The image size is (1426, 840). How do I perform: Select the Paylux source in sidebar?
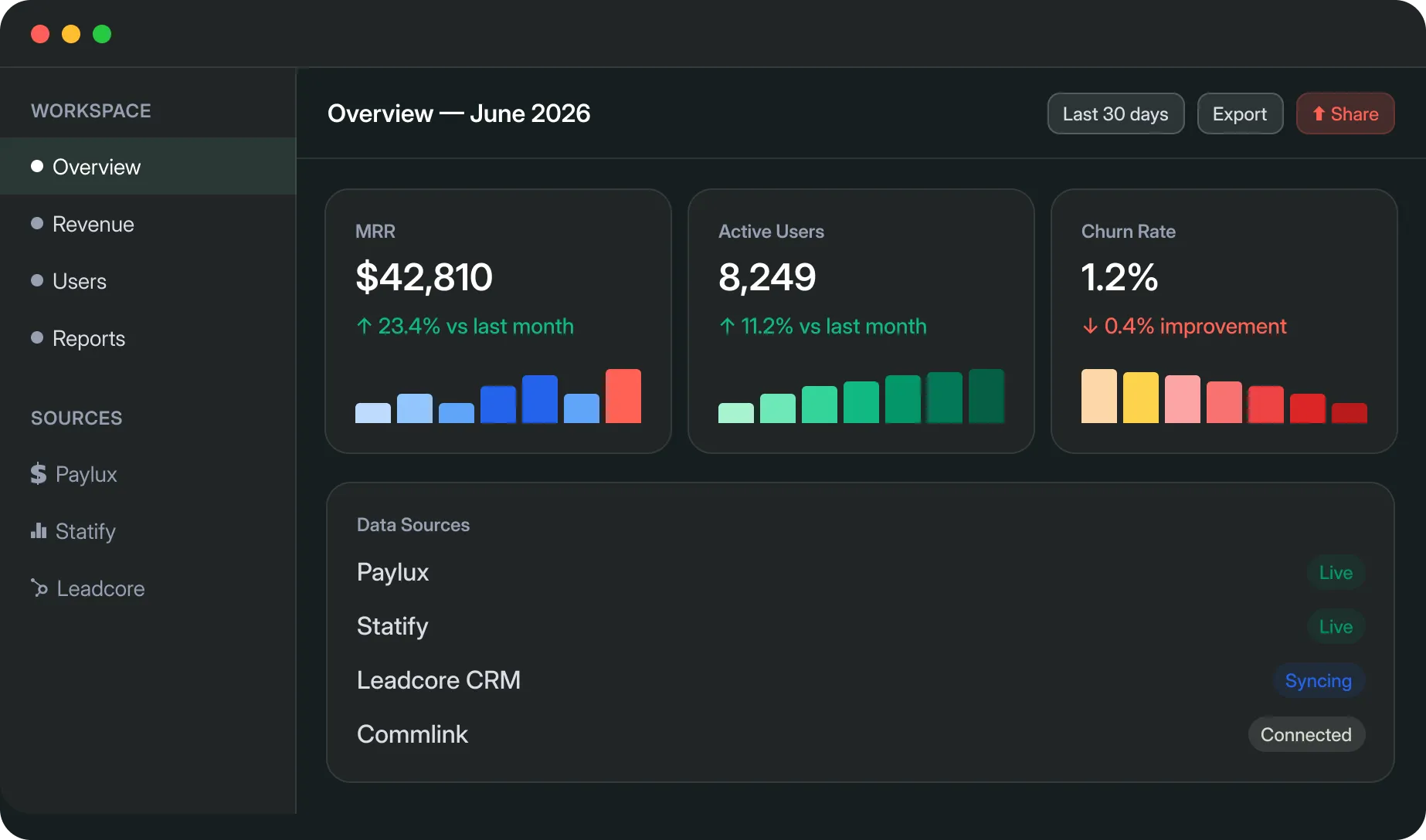[x=148, y=473]
